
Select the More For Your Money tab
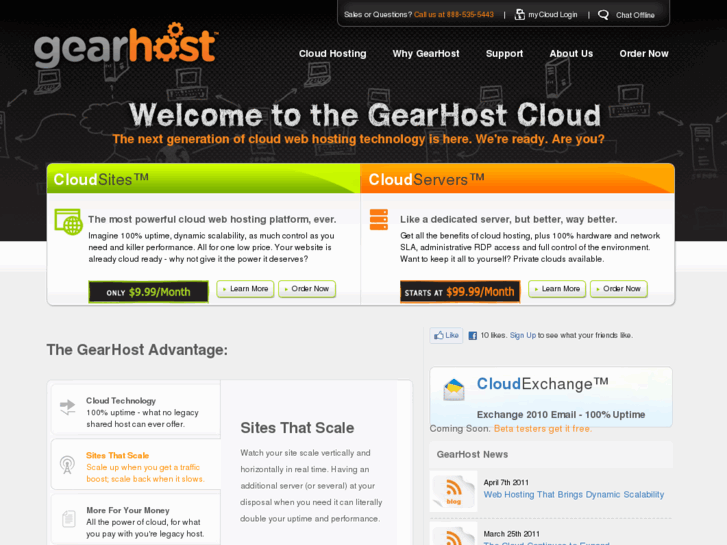pyautogui.click(x=136, y=519)
